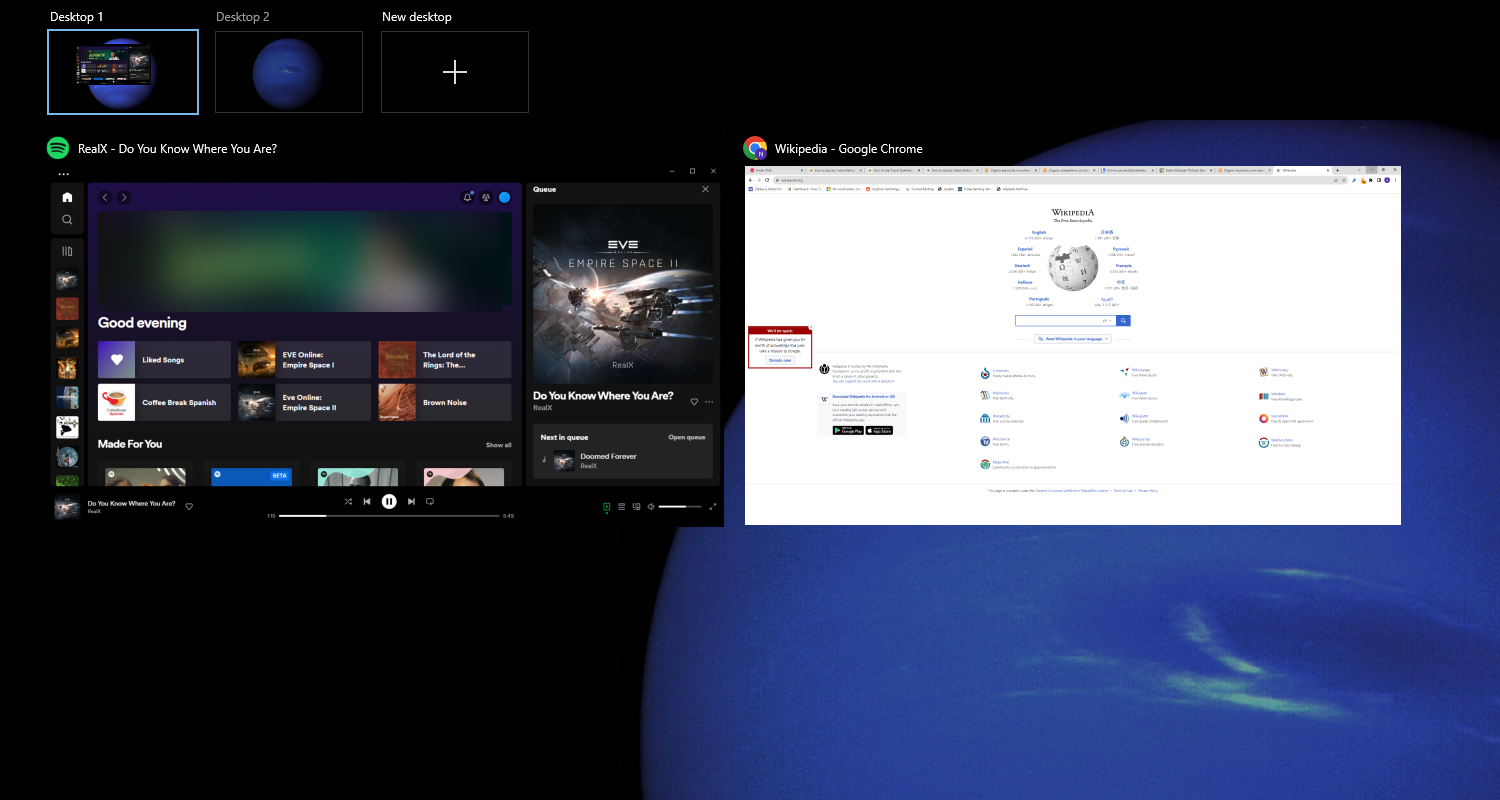This screenshot has width=1500, height=800.
Task: Open Friend Activity icon in Spotify
Action: pos(486,197)
